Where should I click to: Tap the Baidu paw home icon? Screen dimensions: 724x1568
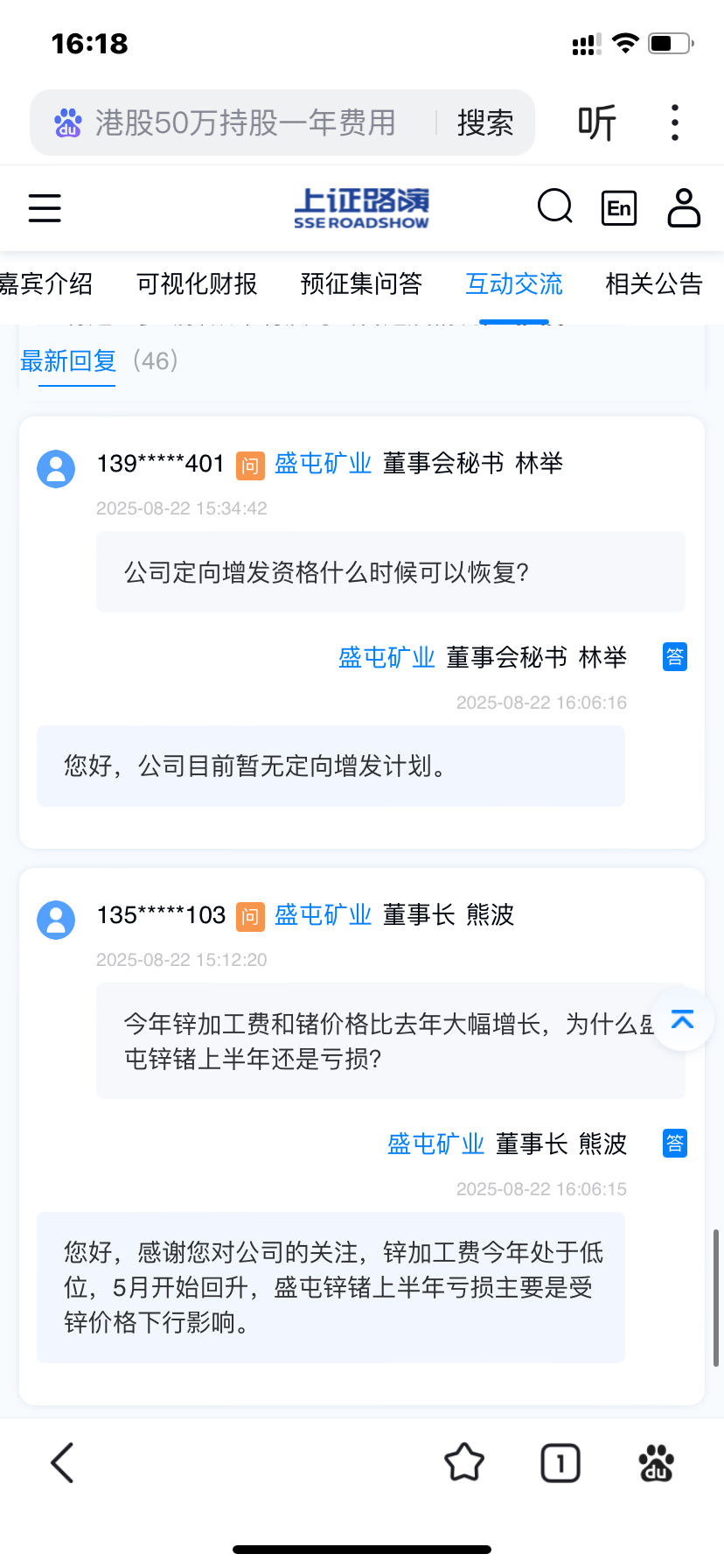[x=656, y=1462]
